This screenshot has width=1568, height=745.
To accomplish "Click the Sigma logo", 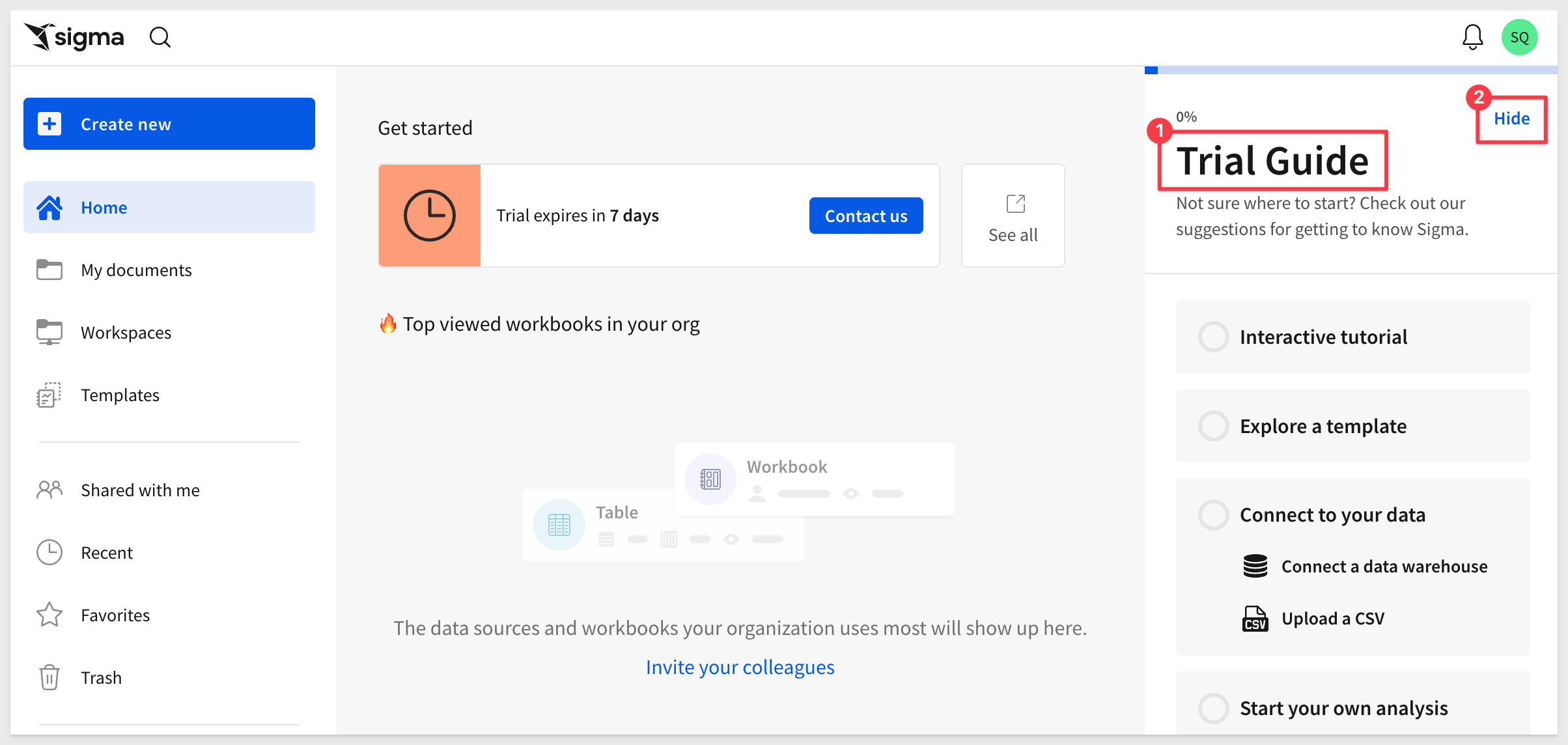I will pyautogui.click(x=74, y=37).
